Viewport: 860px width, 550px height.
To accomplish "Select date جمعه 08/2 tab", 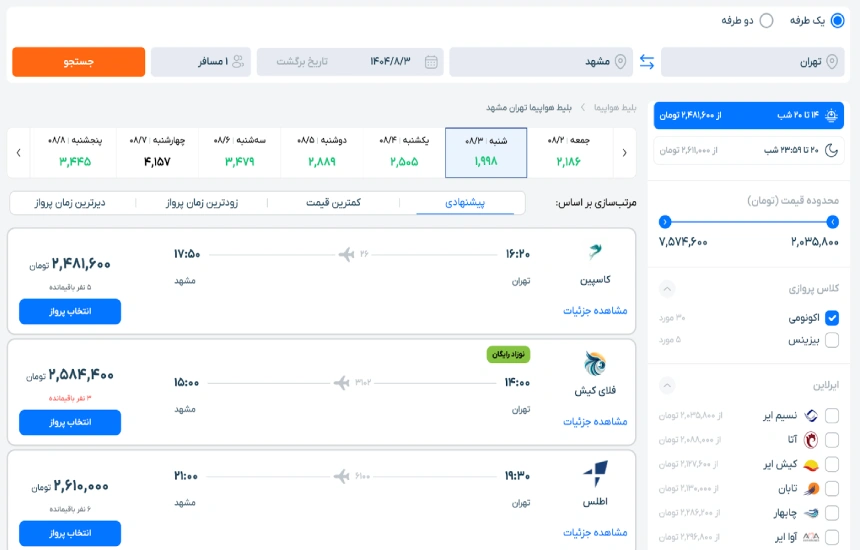I will pyautogui.click(x=568, y=152).
